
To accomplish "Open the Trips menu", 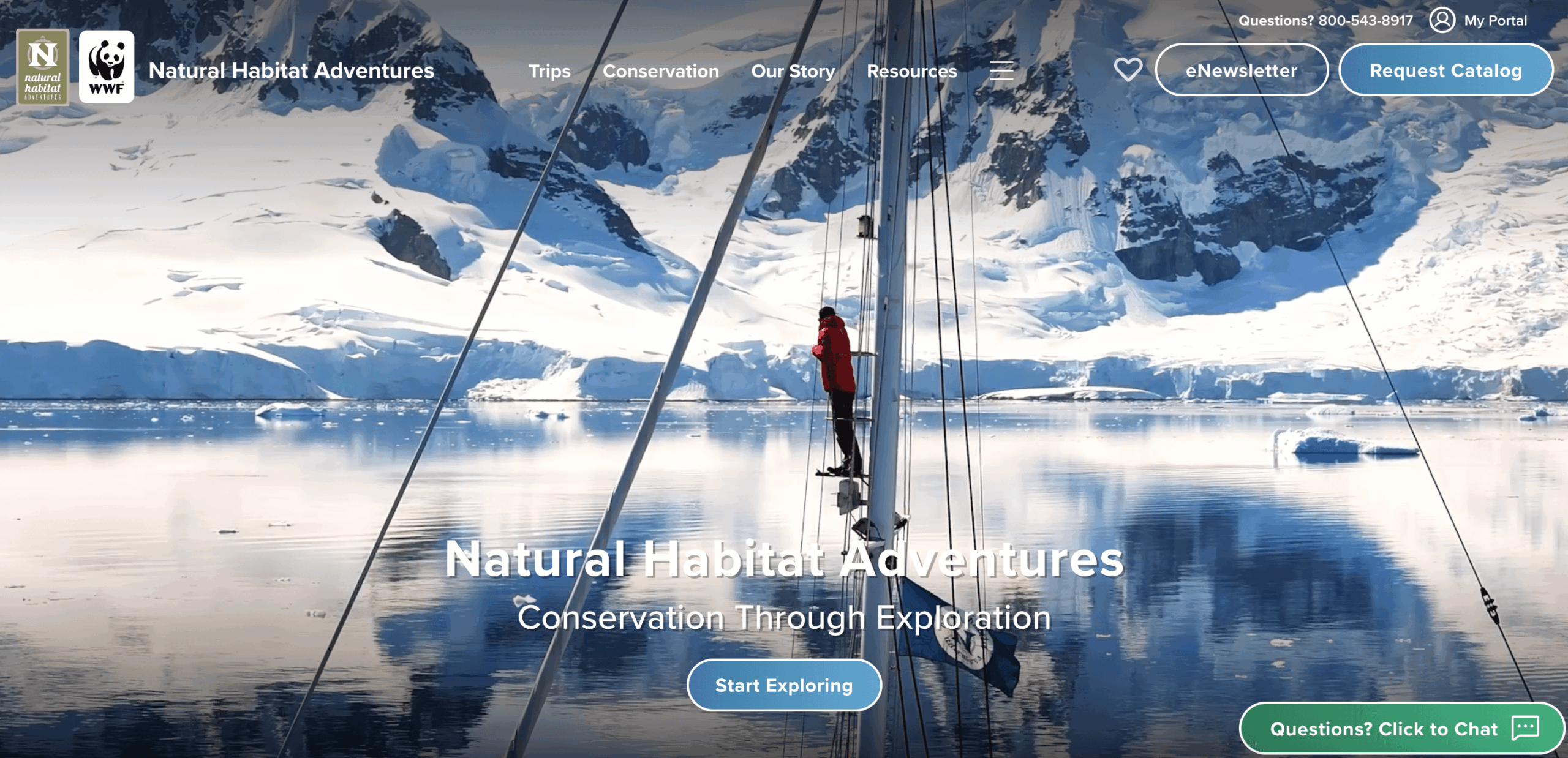I will point(549,71).
